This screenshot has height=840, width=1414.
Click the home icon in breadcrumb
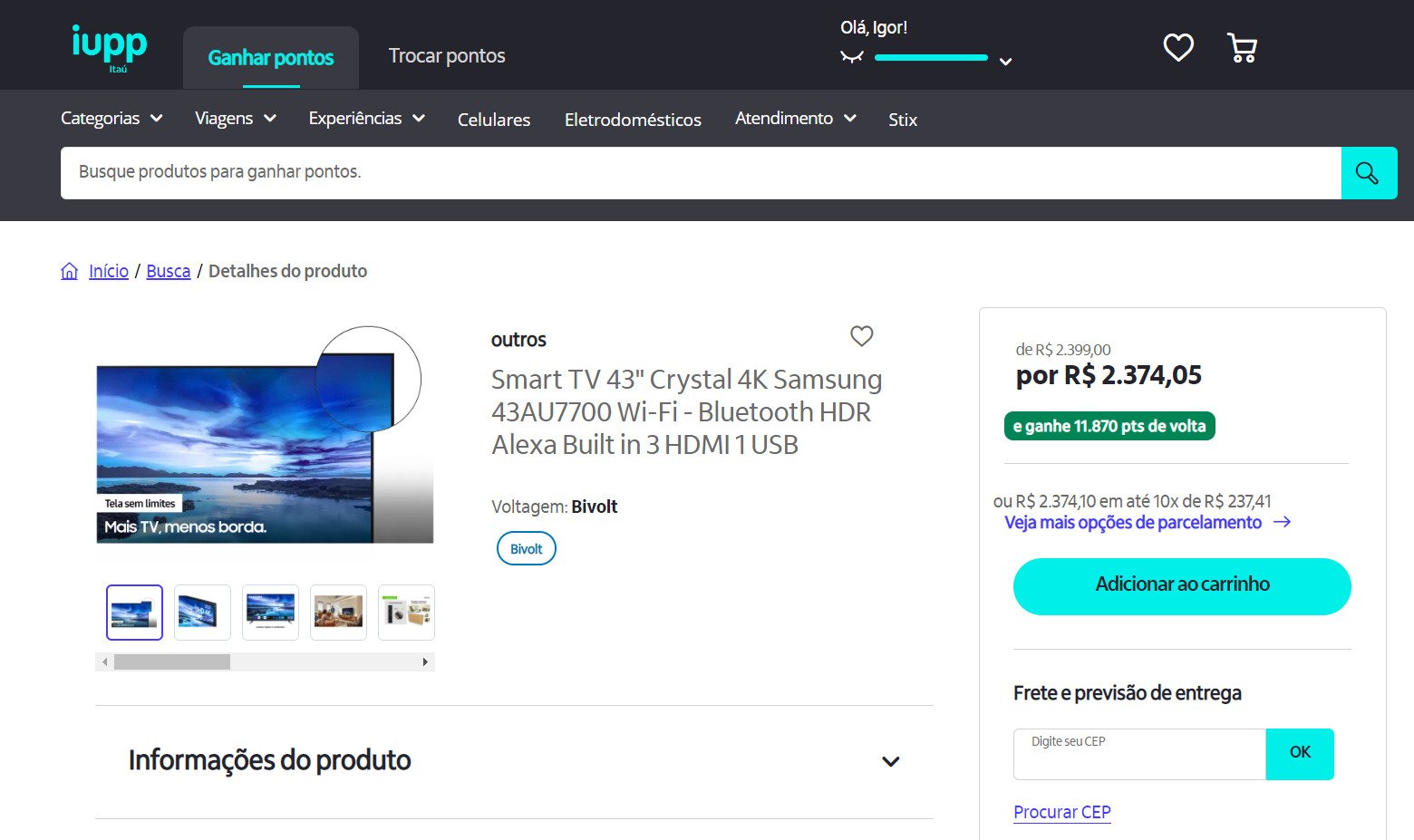click(70, 271)
